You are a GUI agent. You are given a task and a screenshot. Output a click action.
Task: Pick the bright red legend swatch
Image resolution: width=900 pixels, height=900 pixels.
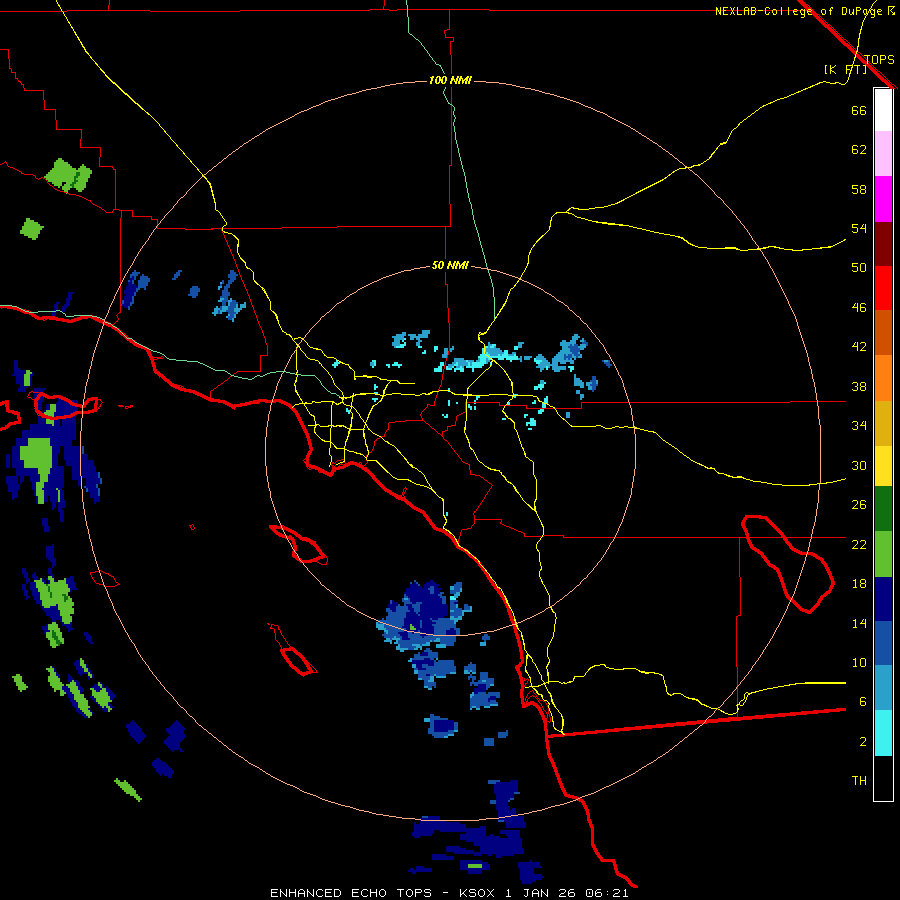click(x=883, y=288)
